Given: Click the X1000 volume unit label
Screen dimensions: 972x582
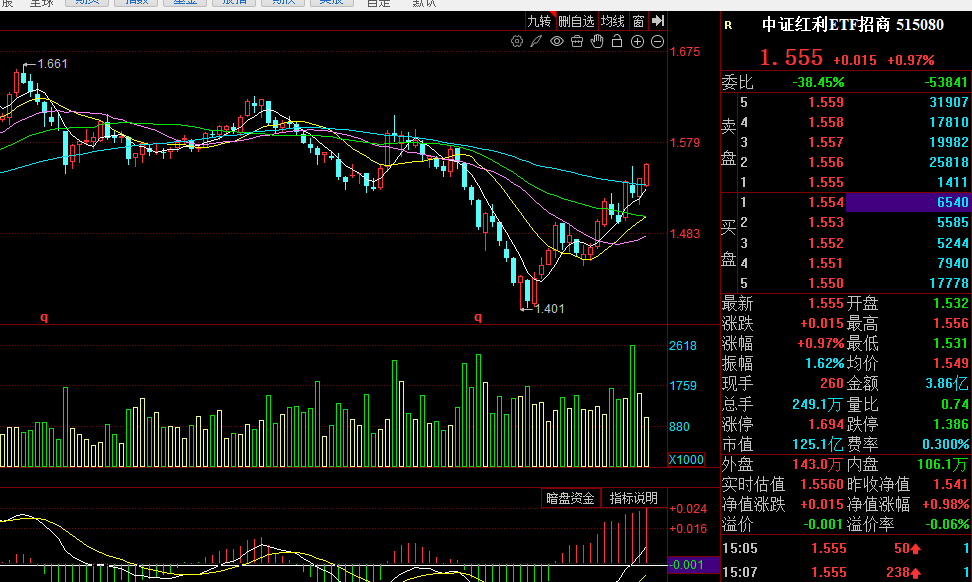Looking at the screenshot, I should coord(686,459).
